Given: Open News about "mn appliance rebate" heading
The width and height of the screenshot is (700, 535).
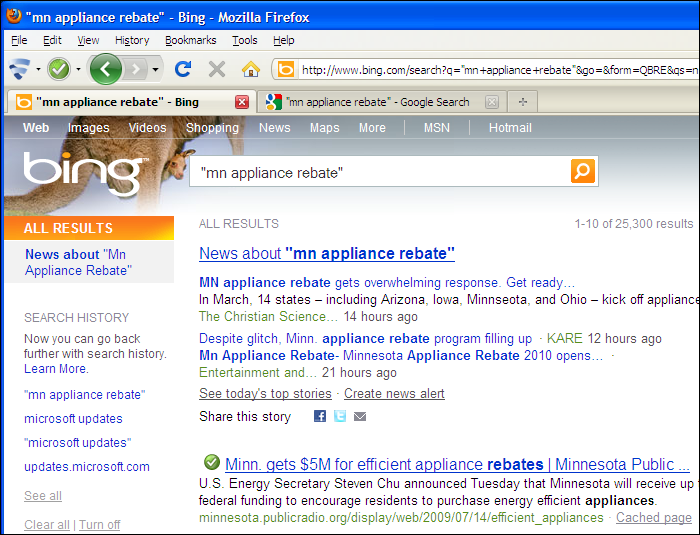Looking at the screenshot, I should [327, 253].
